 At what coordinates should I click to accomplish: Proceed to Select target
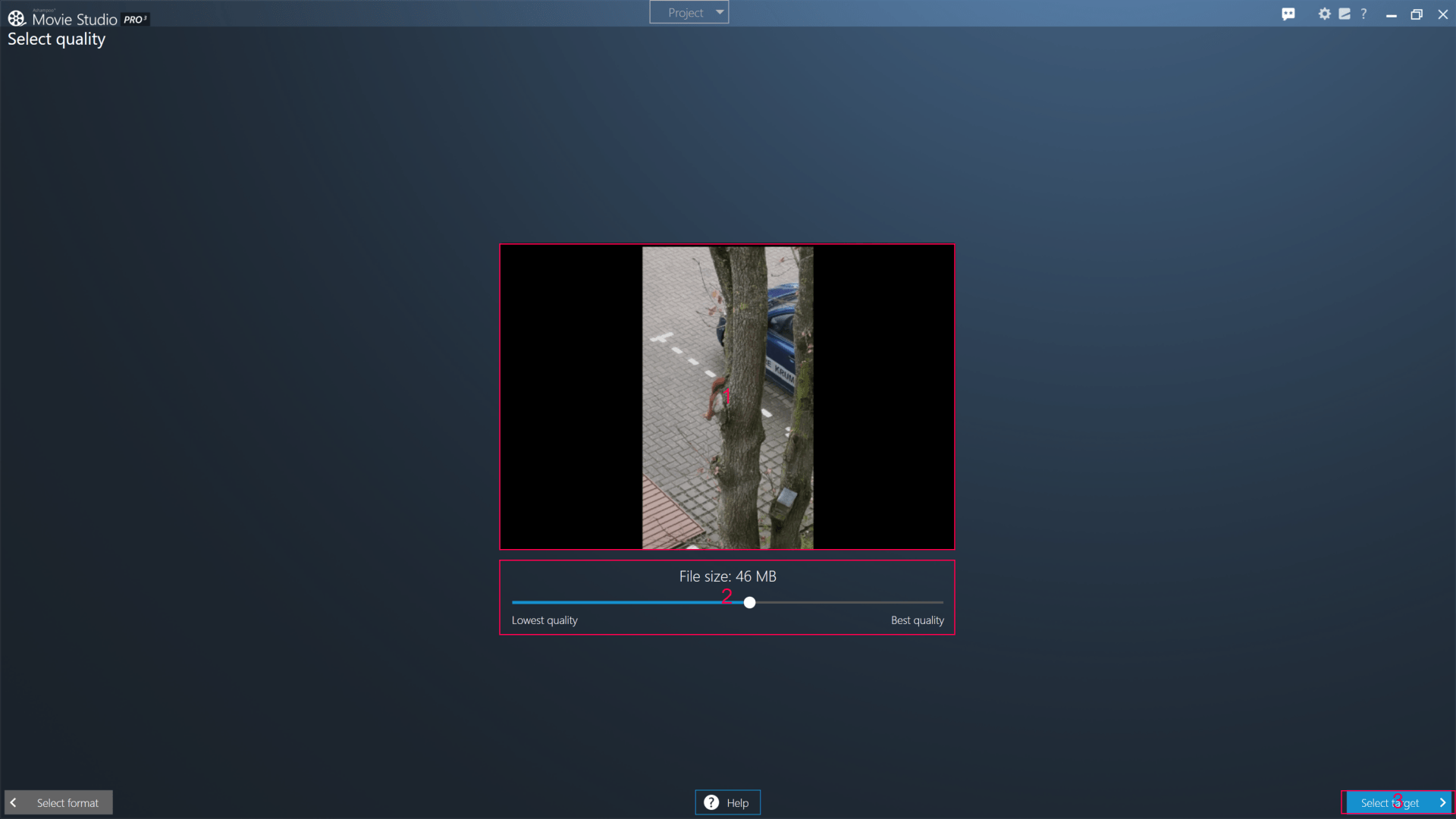(x=1399, y=802)
